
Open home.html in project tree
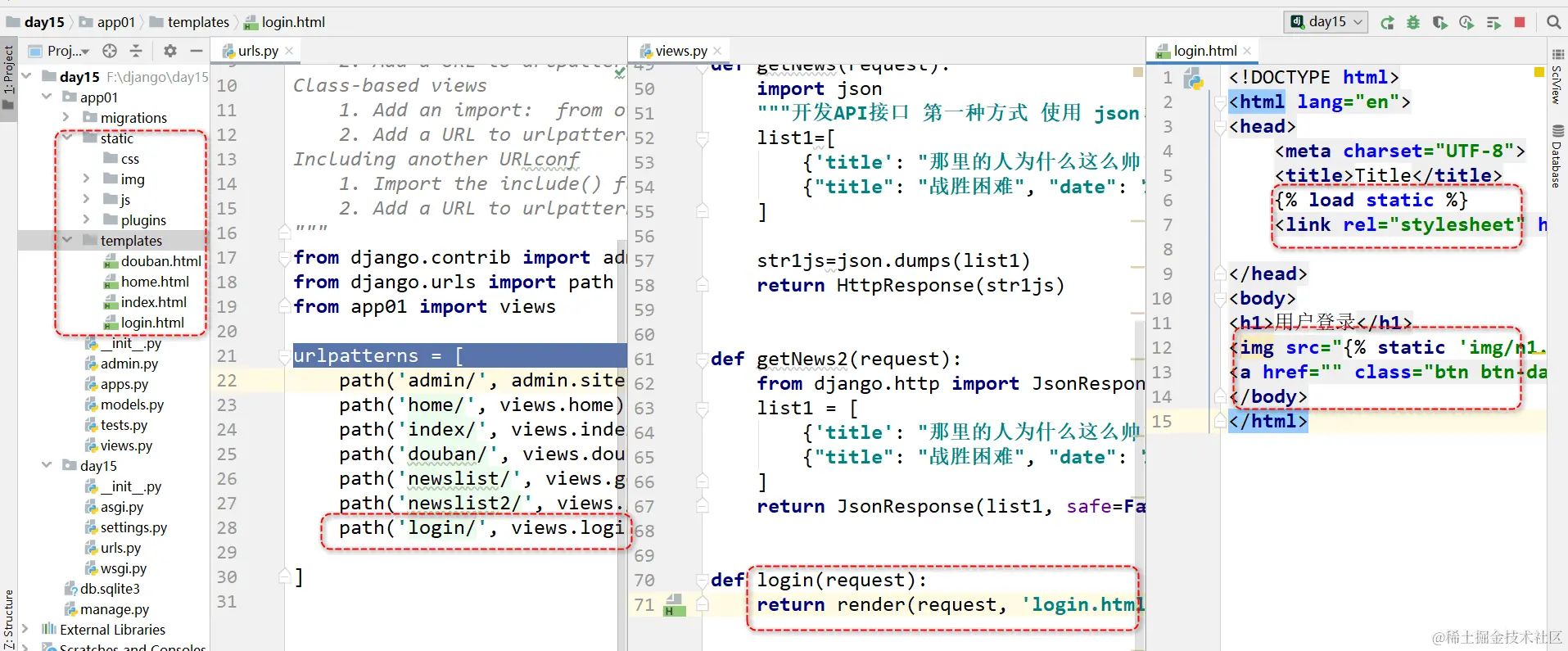147,282
